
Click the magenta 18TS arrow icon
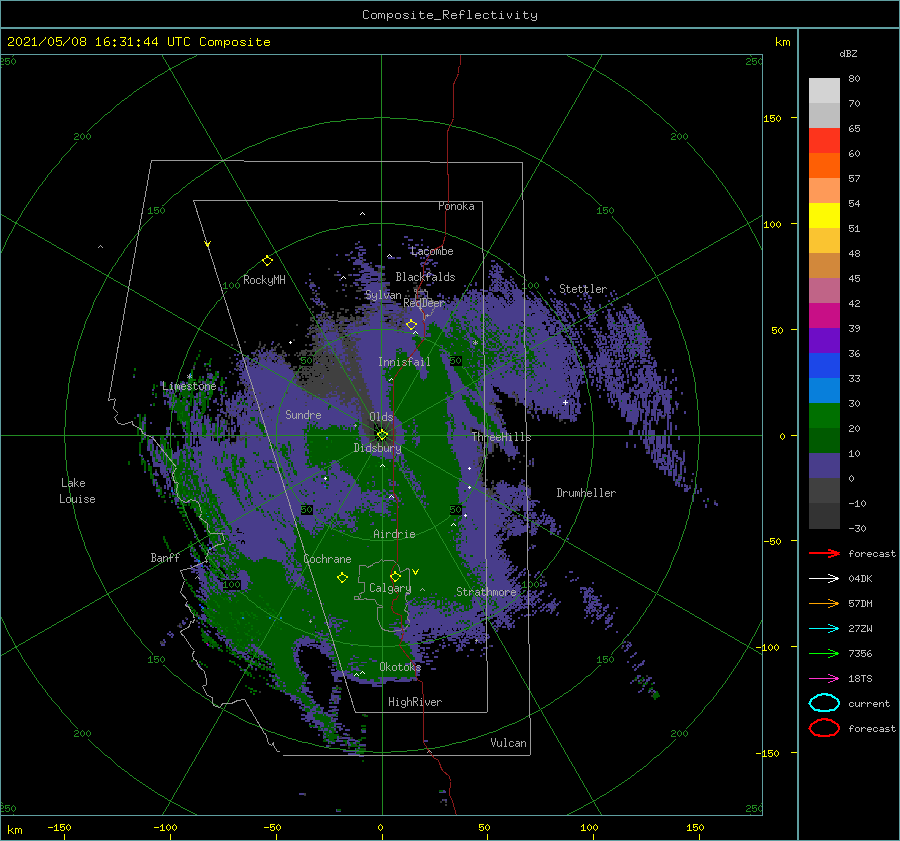click(x=824, y=679)
